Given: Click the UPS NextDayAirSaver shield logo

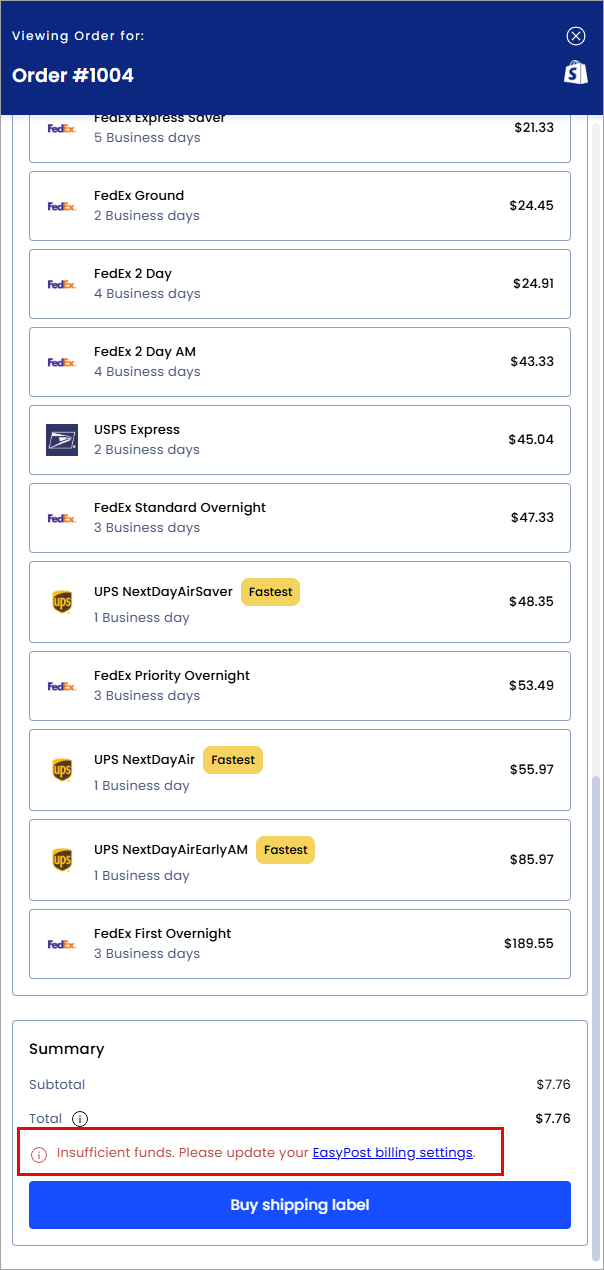Looking at the screenshot, I should coord(62,602).
